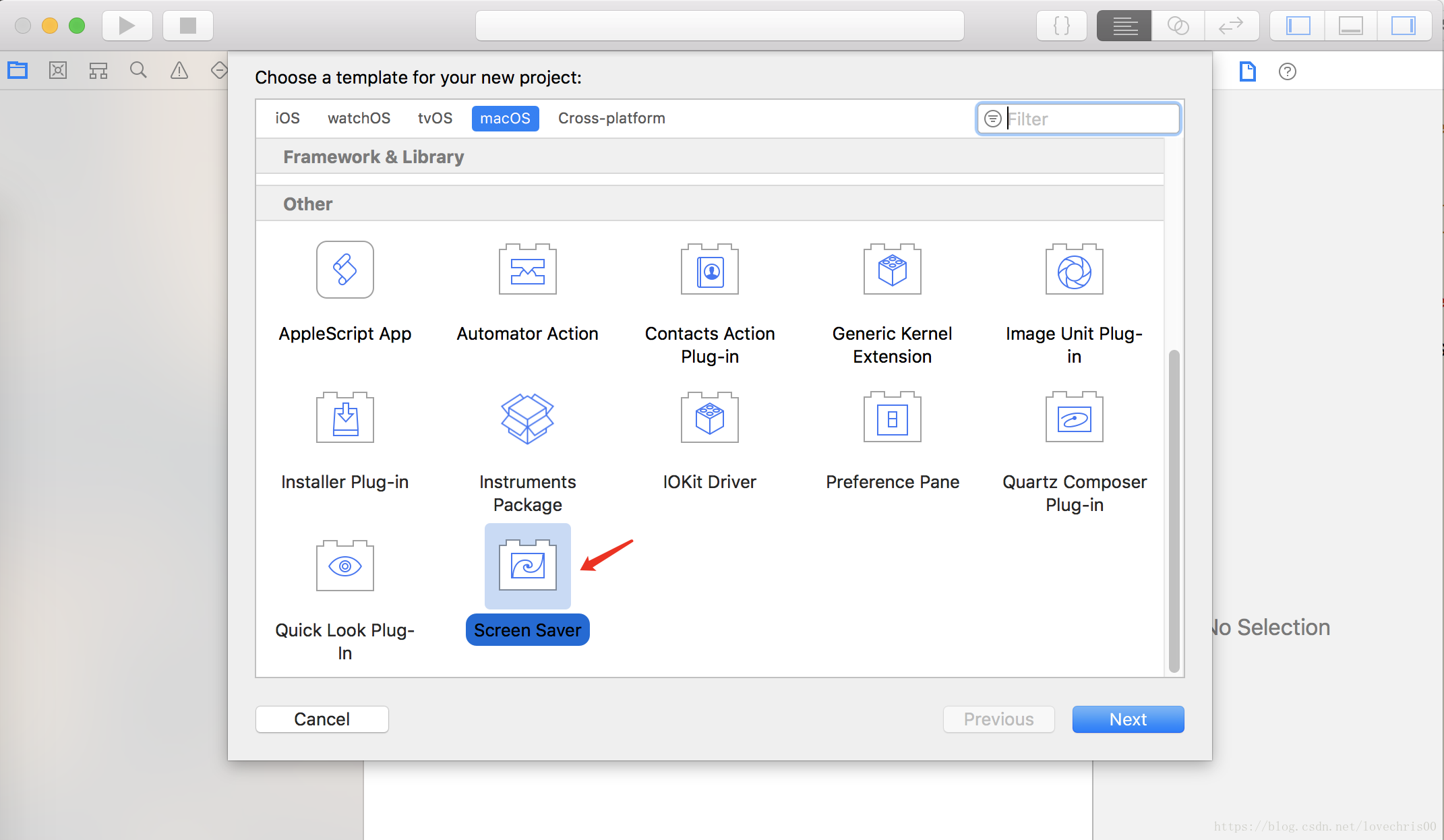This screenshot has height=840, width=1444.
Task: Toggle the left navigator panel
Action: 1298,26
